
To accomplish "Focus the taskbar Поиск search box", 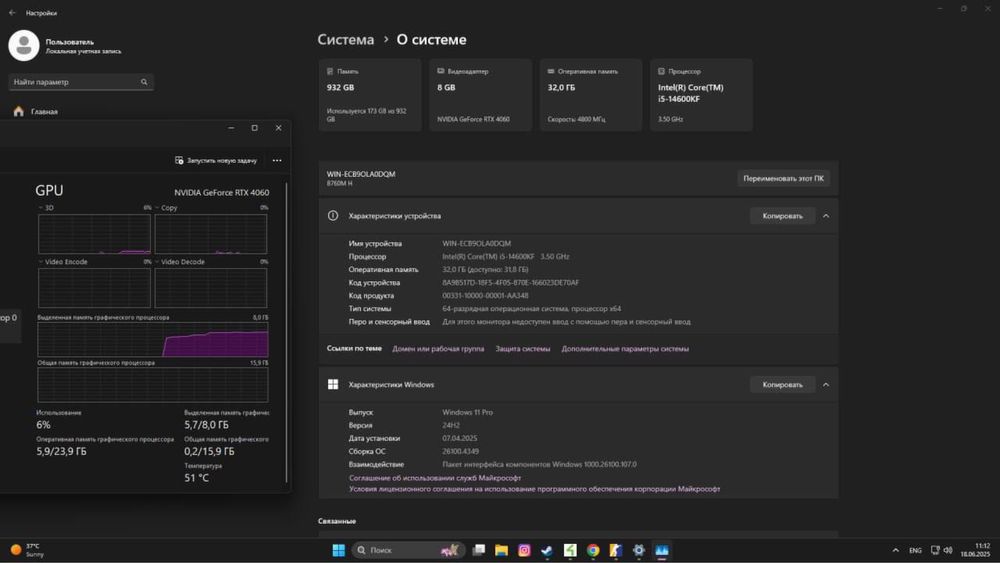I will click(408, 550).
